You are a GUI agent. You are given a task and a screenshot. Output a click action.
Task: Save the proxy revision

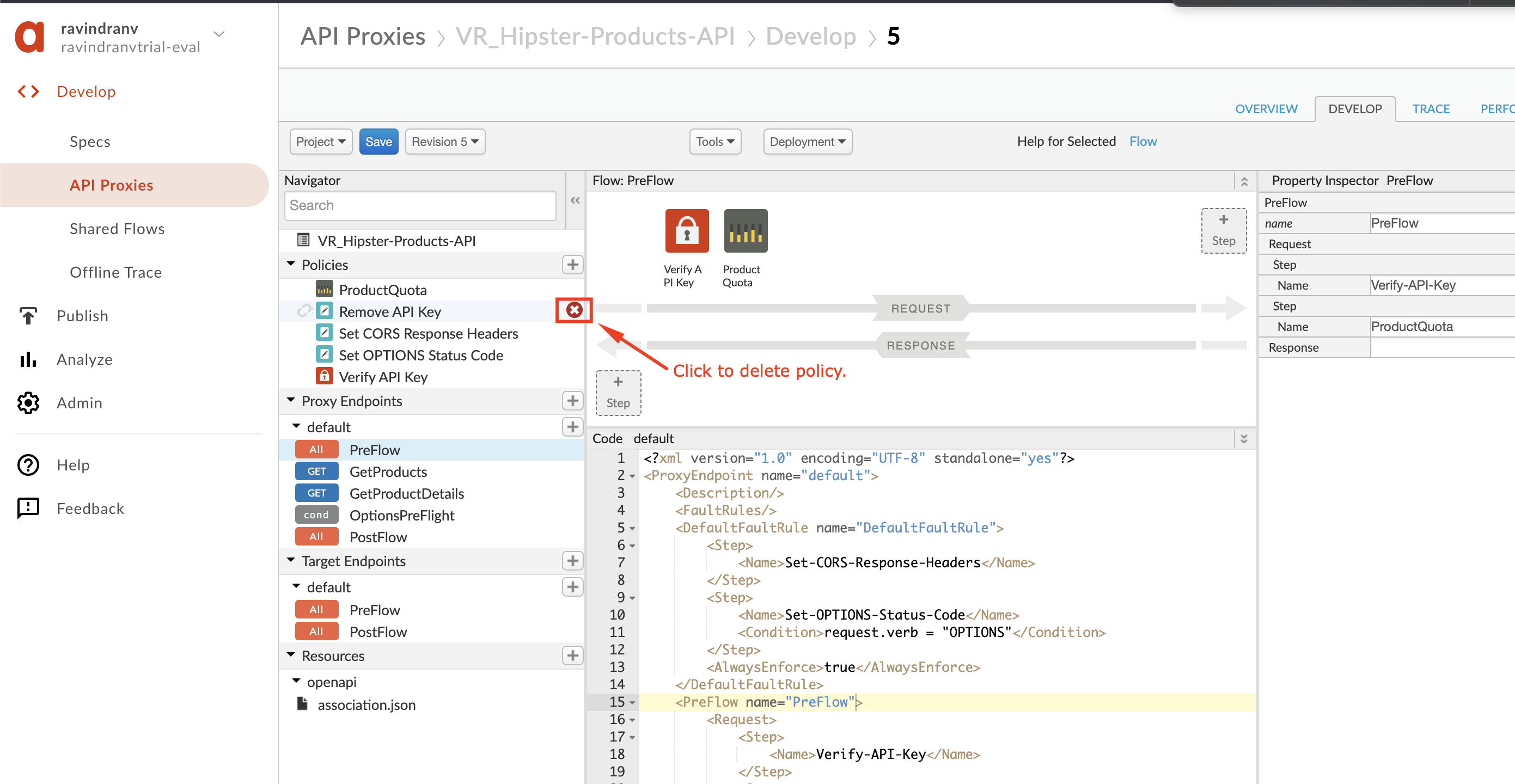point(378,142)
